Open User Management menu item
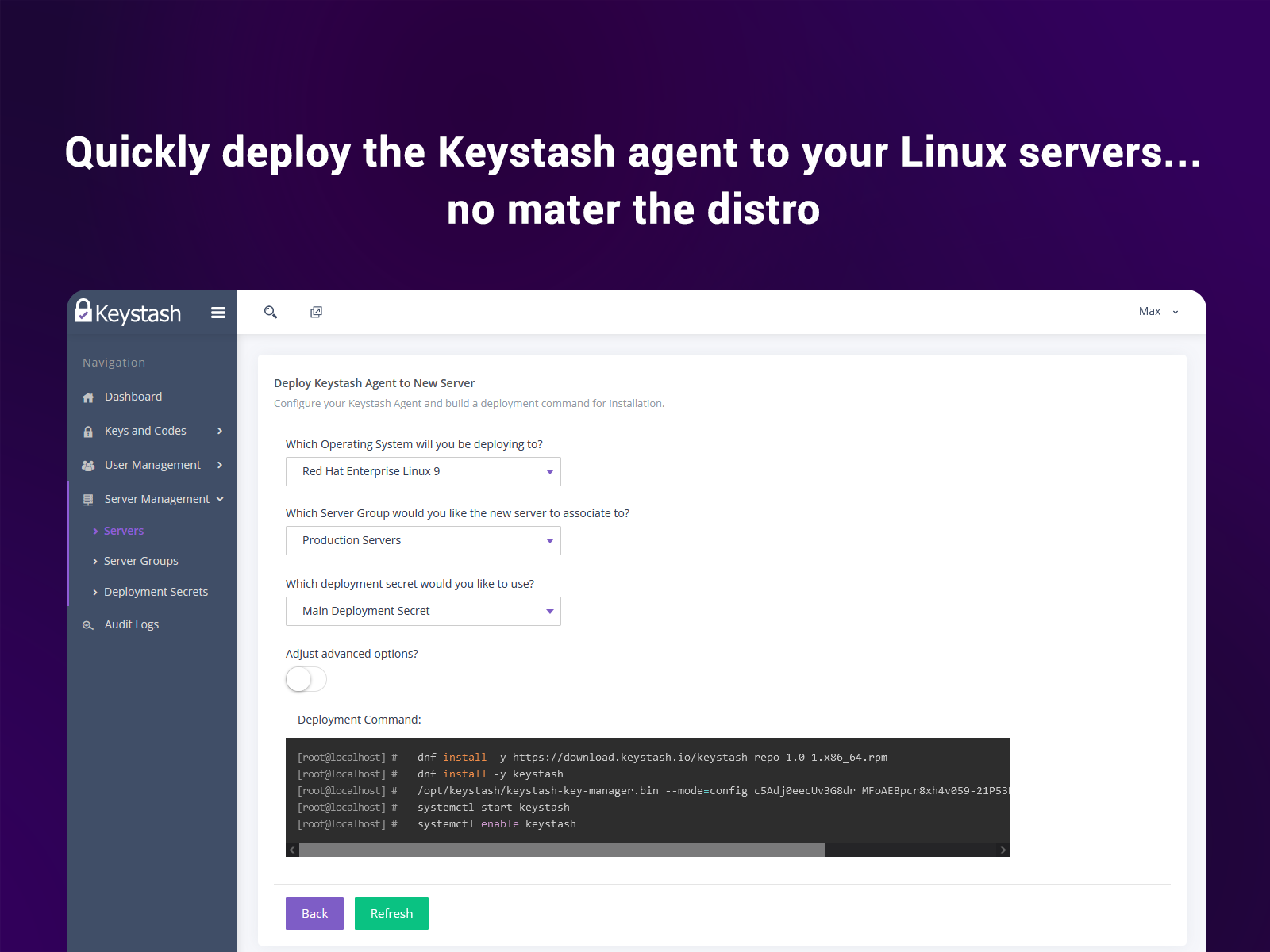Screen dimensions: 1270x952 click(x=152, y=465)
